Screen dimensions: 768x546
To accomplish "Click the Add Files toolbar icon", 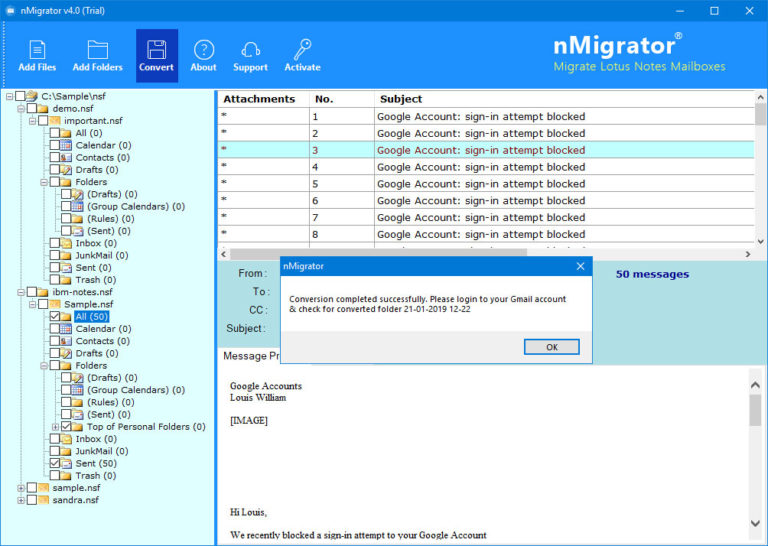I will pyautogui.click(x=37, y=50).
